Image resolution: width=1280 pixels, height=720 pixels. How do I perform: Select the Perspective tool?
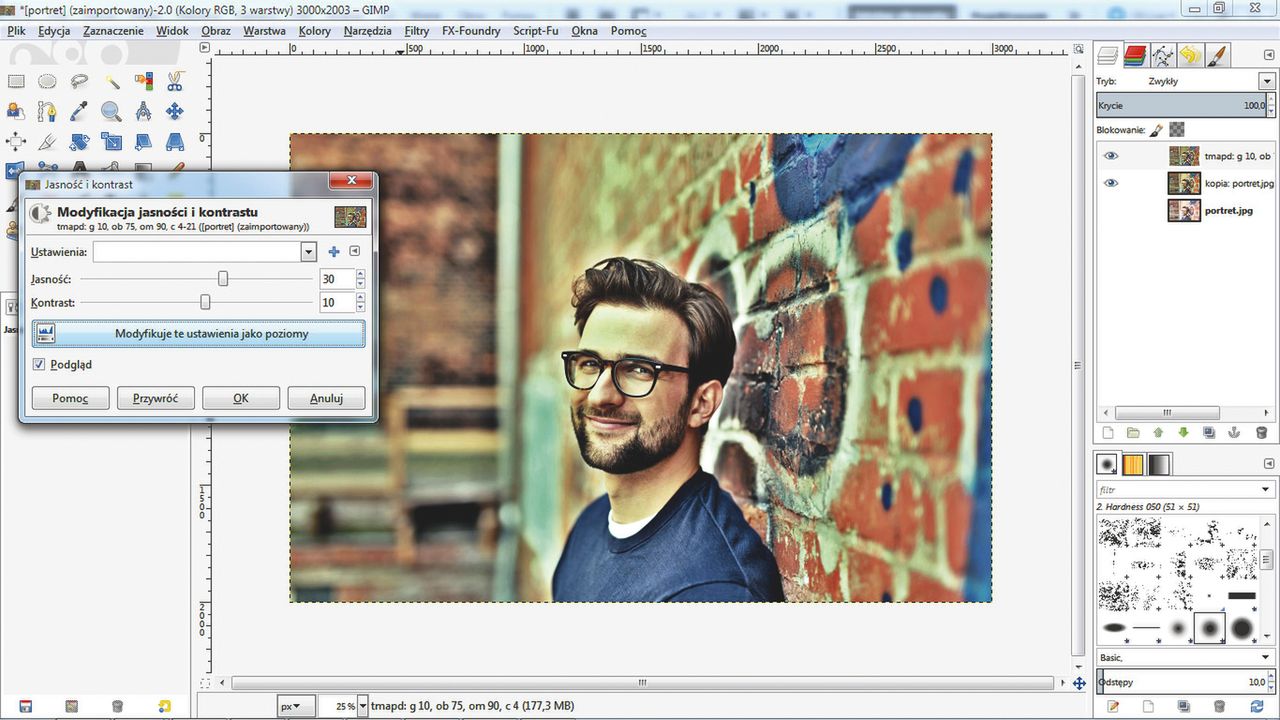click(175, 142)
